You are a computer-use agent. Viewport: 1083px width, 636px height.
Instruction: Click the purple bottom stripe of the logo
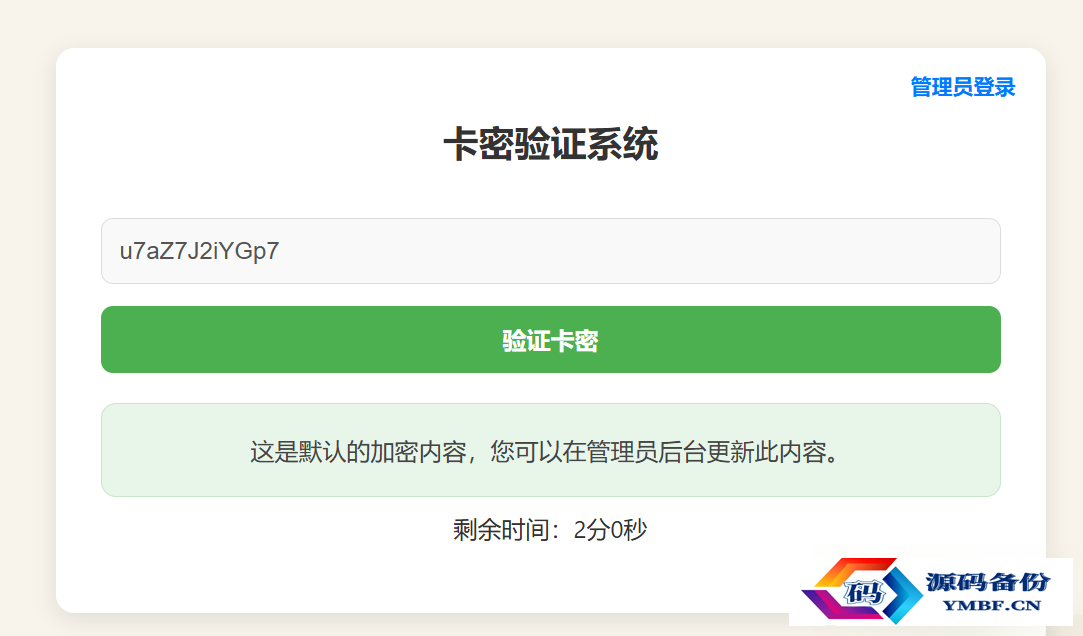point(841,606)
